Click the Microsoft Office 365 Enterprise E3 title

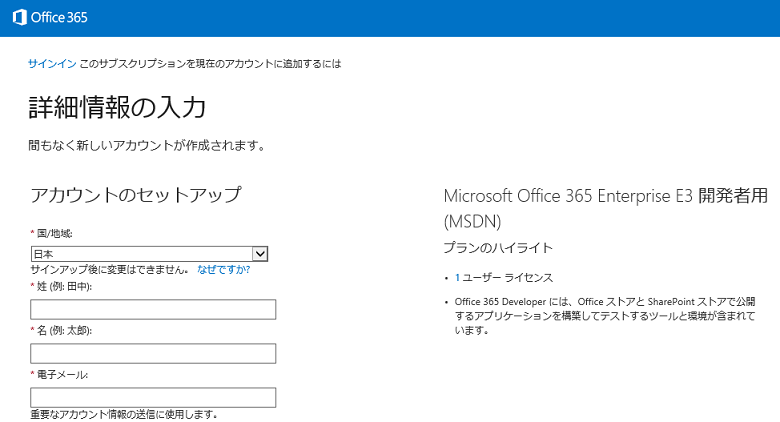tap(606, 208)
